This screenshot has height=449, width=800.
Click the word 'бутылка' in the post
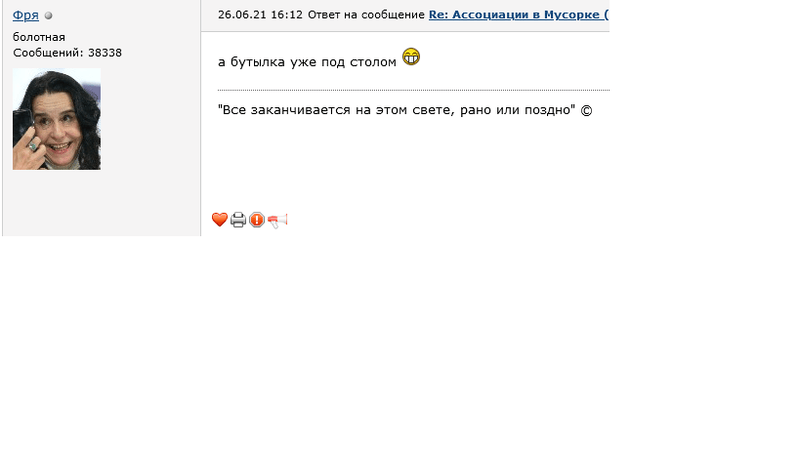258,62
